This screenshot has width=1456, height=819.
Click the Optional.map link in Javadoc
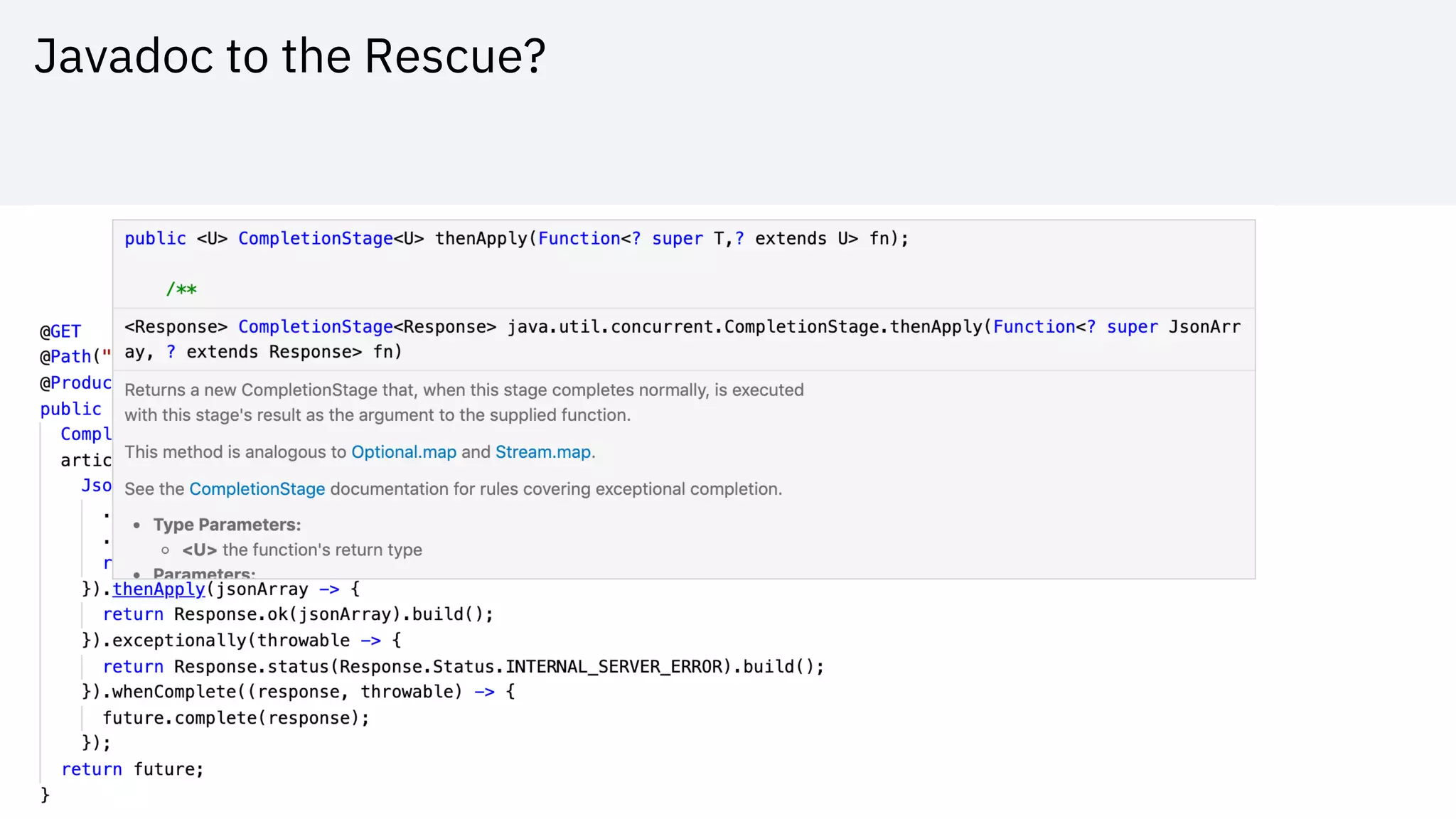[x=404, y=452]
